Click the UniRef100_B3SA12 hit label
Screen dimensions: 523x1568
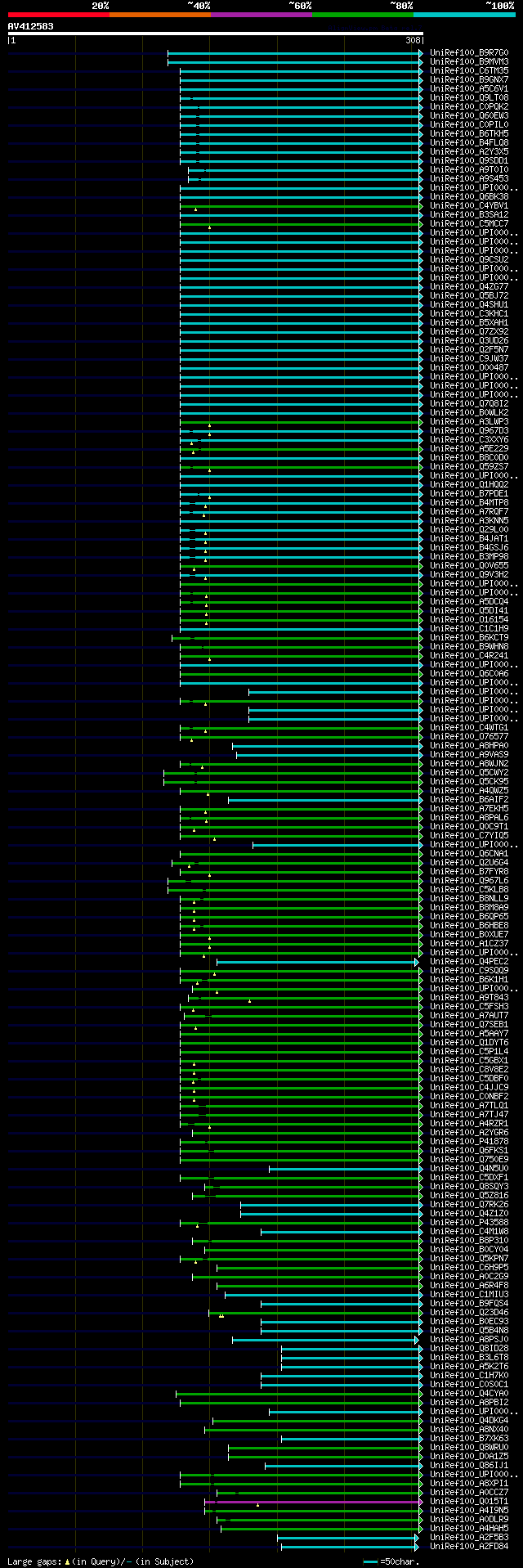pyautogui.click(x=469, y=214)
